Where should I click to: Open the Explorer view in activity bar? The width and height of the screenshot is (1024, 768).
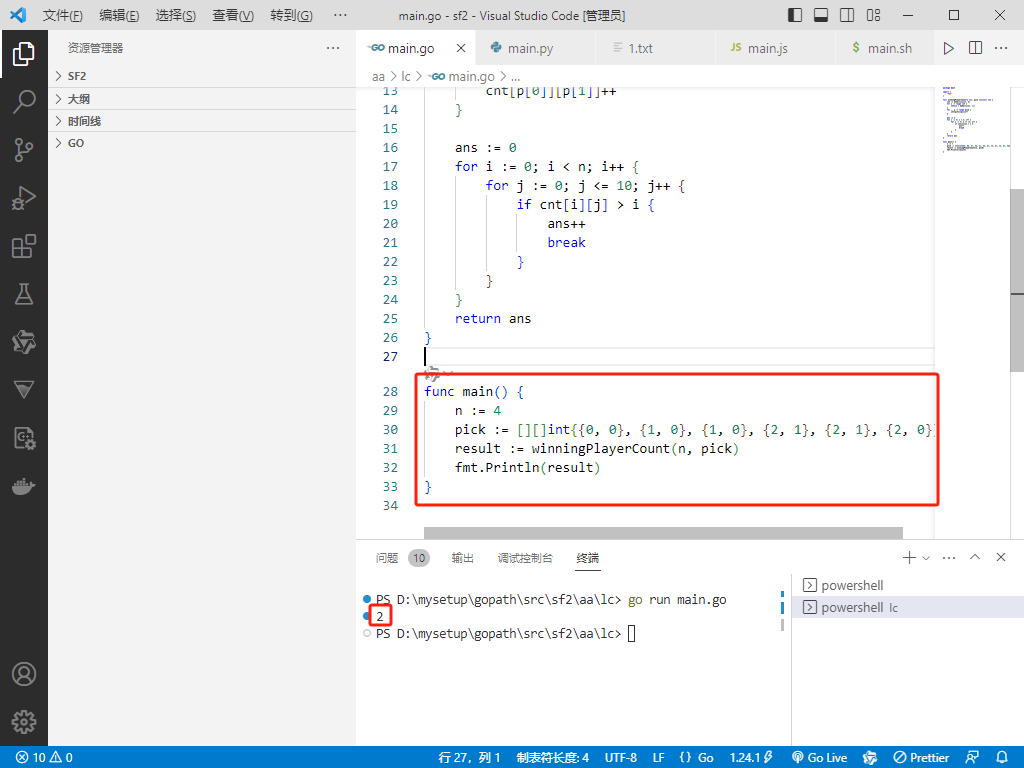coord(24,54)
